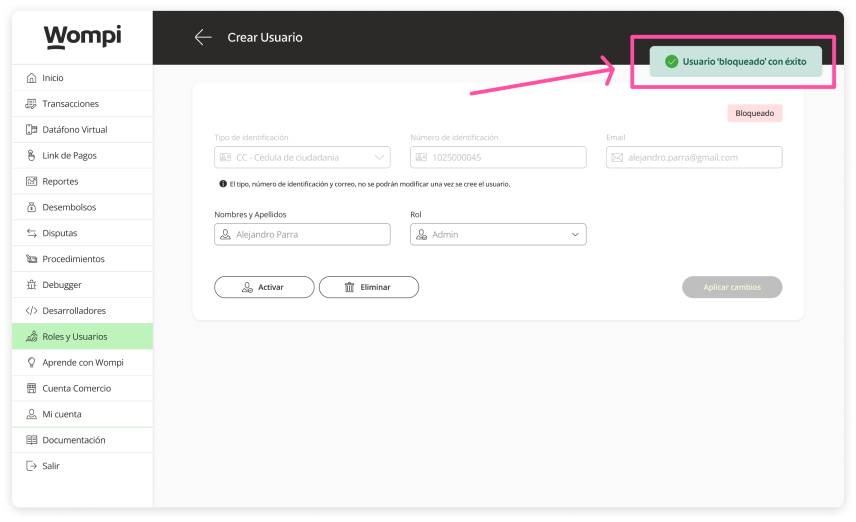856x522 pixels.
Task: Click the back arrow beside Crear Usuario
Action: point(203,37)
